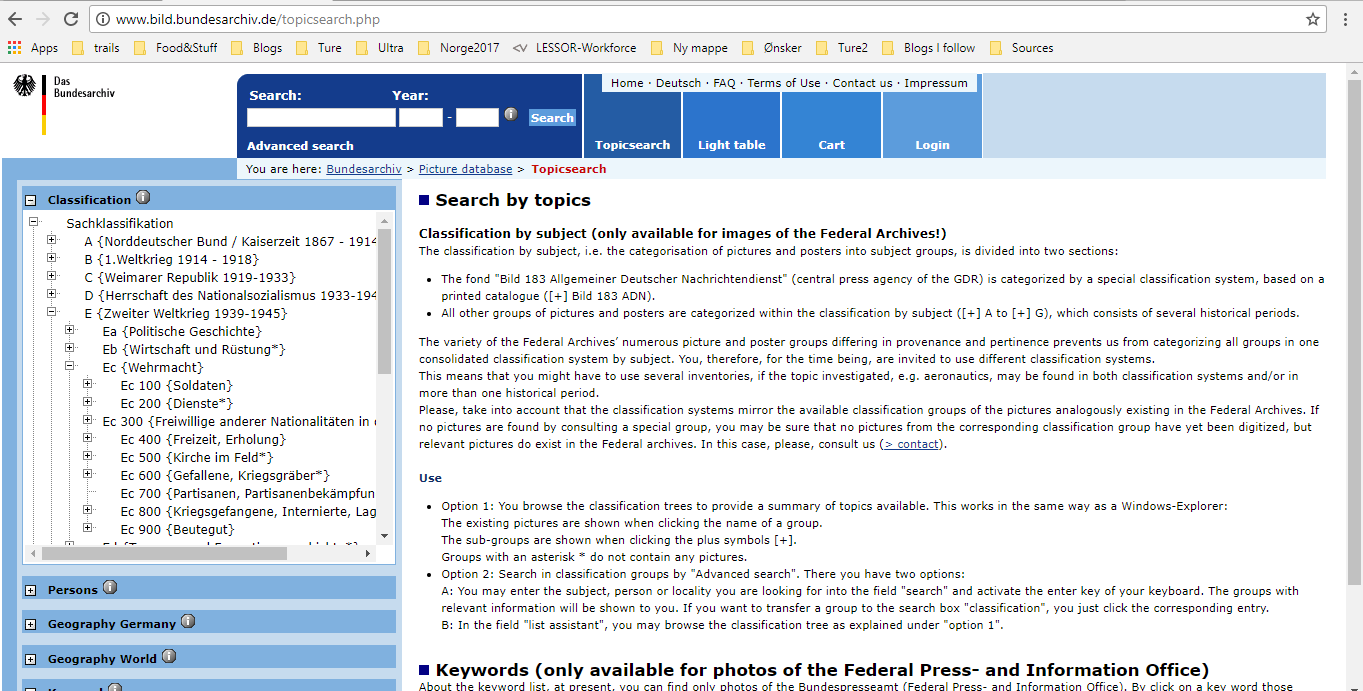Open the LESSOR-Workforce bookmark
The width and height of the screenshot is (1363, 691).
(x=574, y=48)
